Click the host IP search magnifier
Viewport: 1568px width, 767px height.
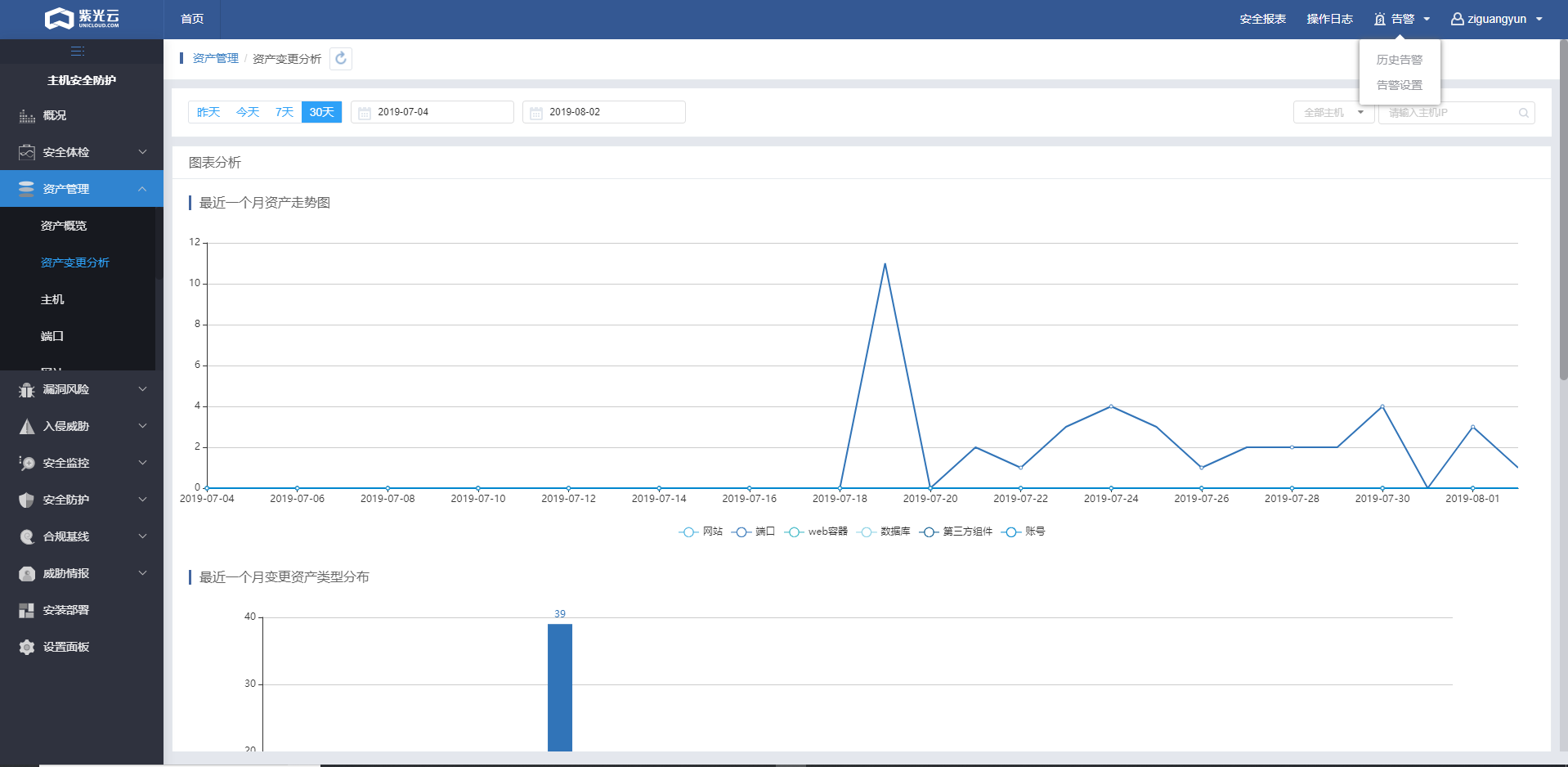click(x=1524, y=113)
